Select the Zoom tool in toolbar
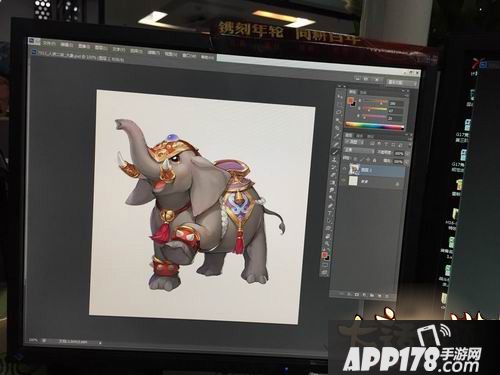Screen dimensions: 500x375 click(x=327, y=243)
